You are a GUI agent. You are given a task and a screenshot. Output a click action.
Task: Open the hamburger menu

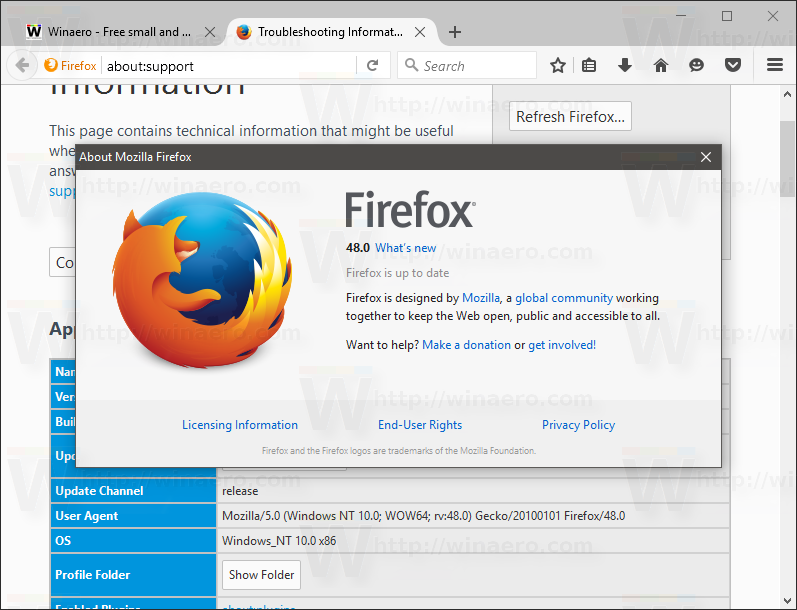pos(775,65)
